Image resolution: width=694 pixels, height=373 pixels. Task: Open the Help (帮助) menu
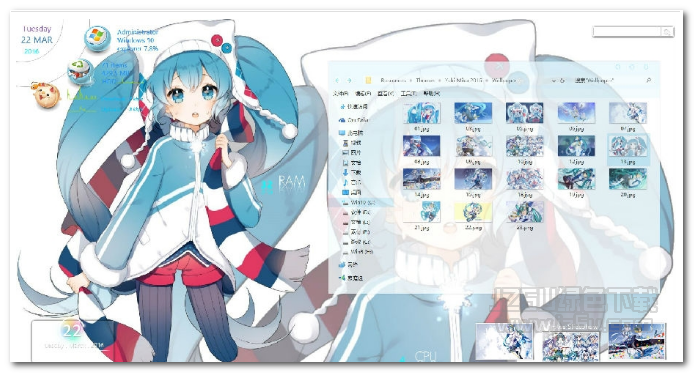pyautogui.click(x=431, y=93)
